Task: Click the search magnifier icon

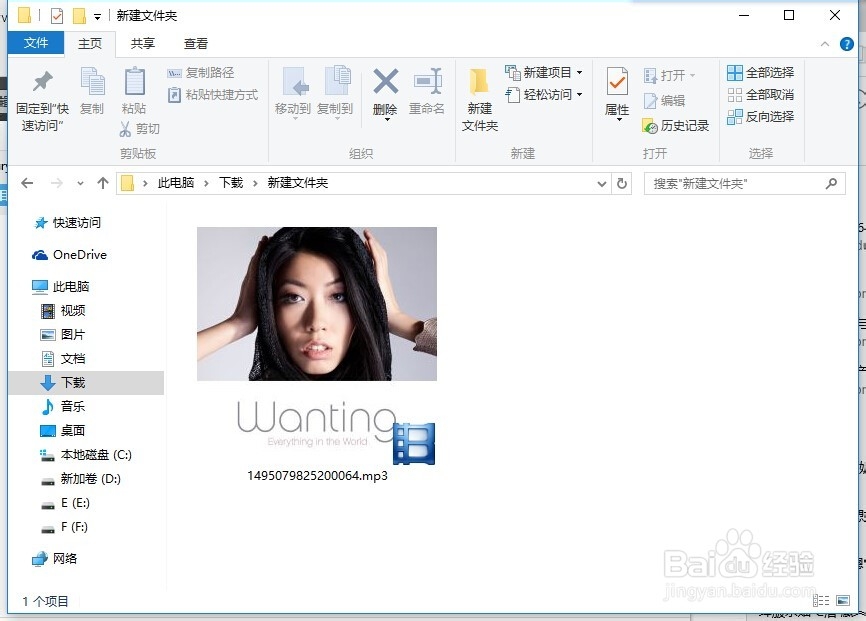Action: click(832, 183)
